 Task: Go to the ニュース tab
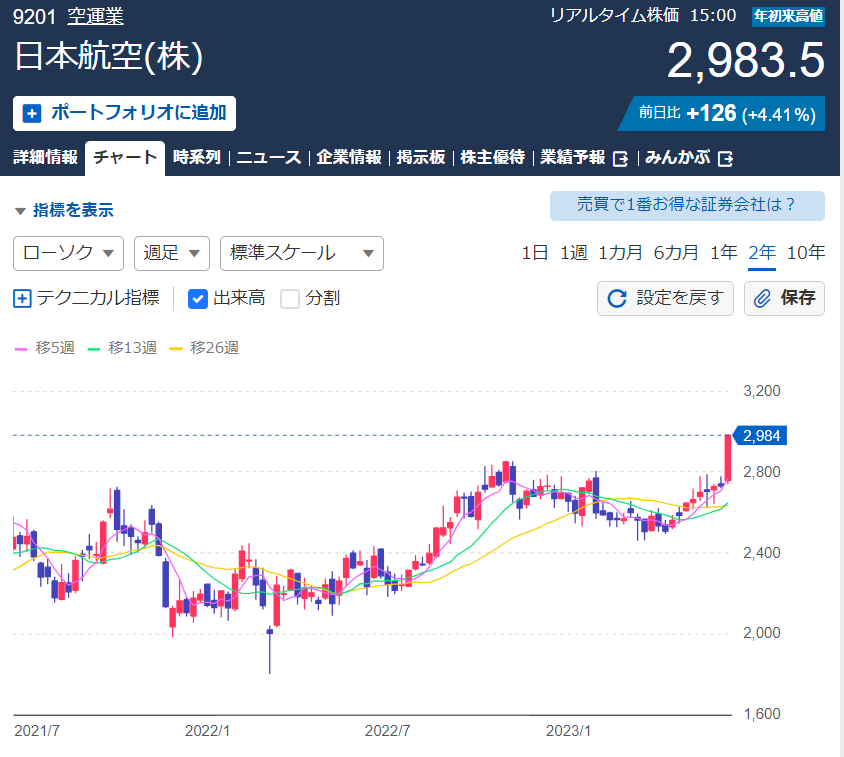pos(269,157)
